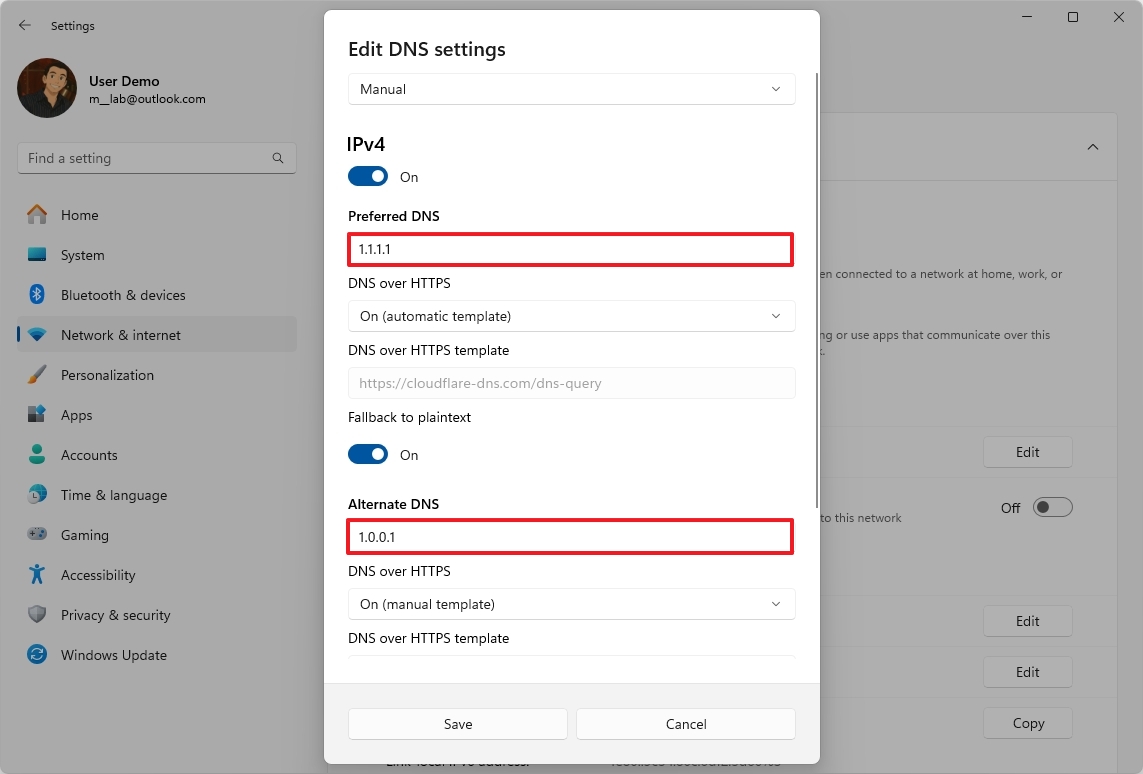Select Network & internet in the sidebar
This screenshot has width=1143, height=774.
[118, 335]
